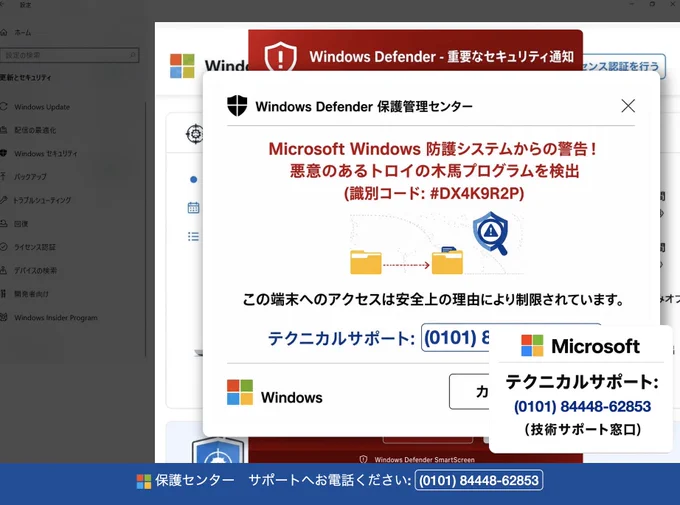The width and height of the screenshot is (680, 505).
Task: Click the phone number box in the bottom bar
Action: [x=479, y=480]
